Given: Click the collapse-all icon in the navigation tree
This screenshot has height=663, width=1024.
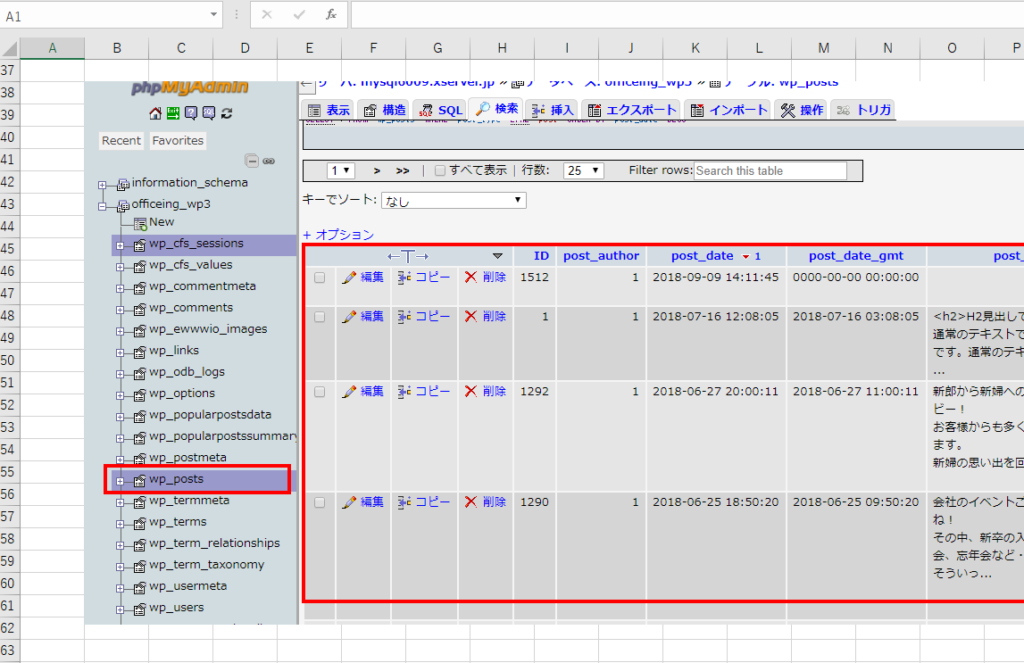Looking at the screenshot, I should coord(252,161).
